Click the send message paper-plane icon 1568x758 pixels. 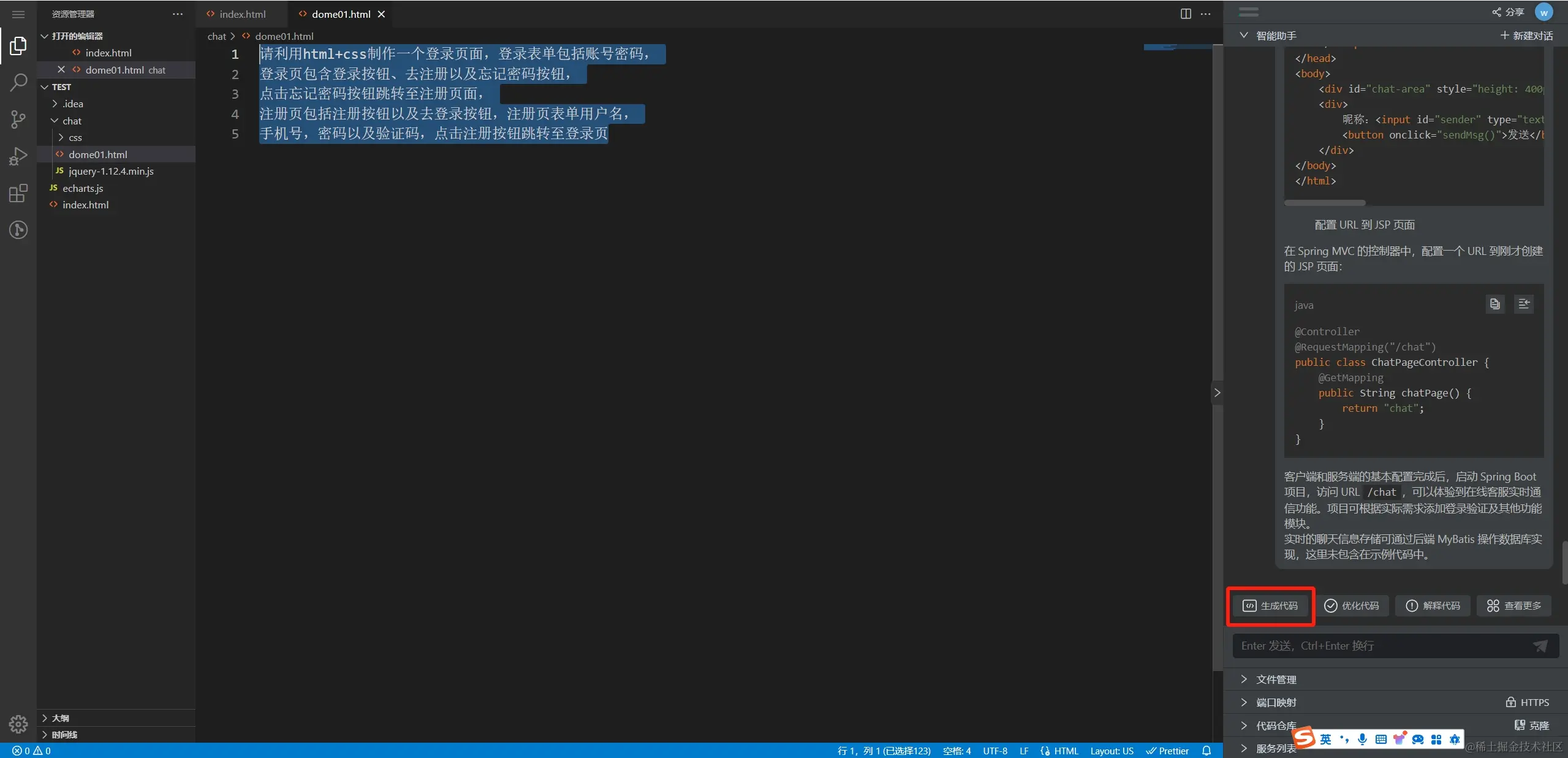(1540, 646)
